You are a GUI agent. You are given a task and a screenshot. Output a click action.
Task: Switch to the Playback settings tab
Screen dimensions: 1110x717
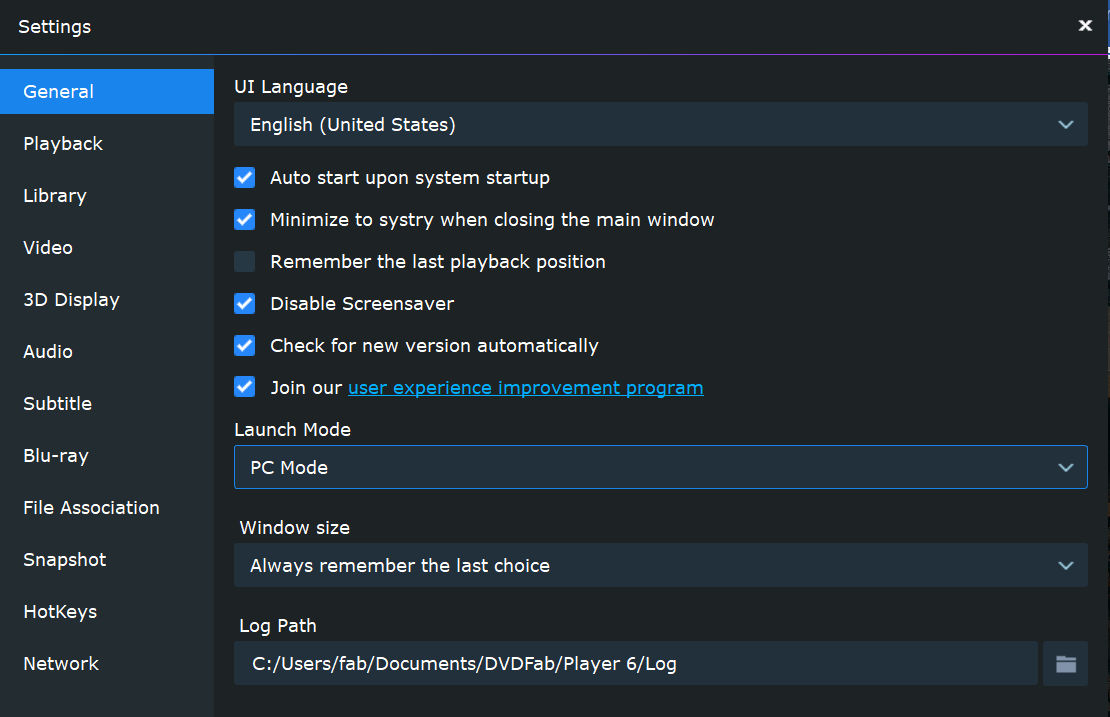tap(63, 144)
